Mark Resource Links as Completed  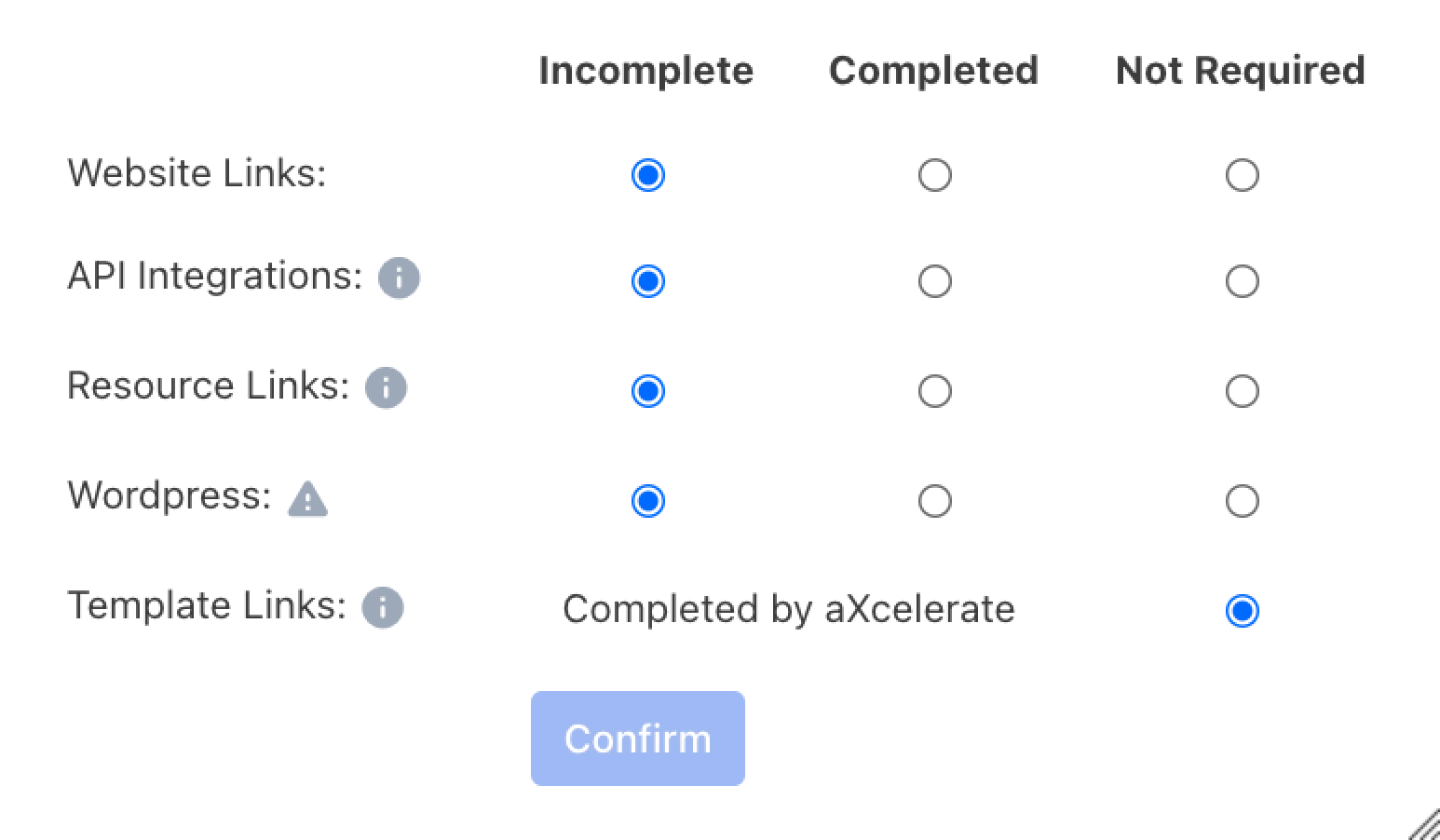click(934, 391)
